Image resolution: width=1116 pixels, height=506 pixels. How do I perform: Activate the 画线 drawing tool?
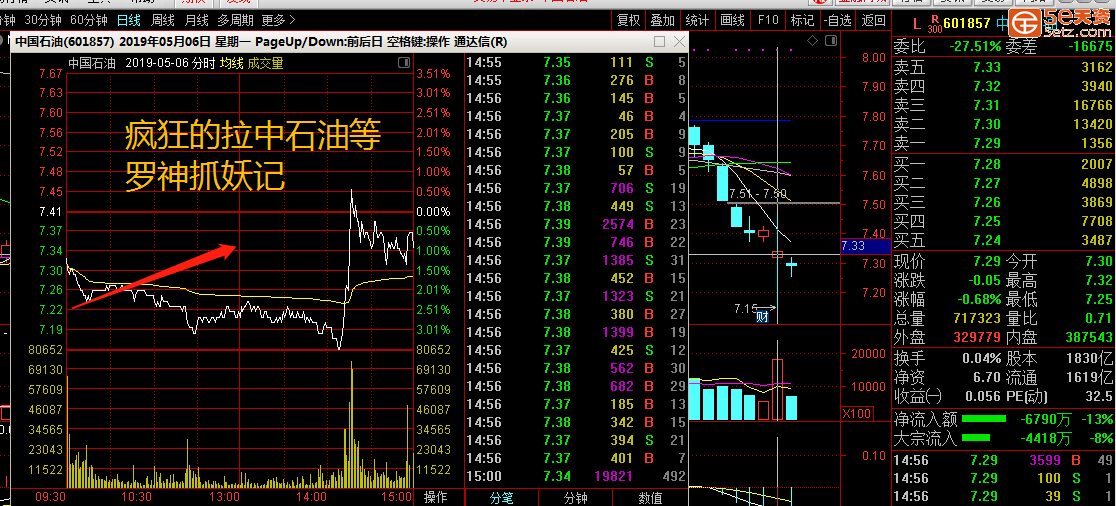pos(732,20)
